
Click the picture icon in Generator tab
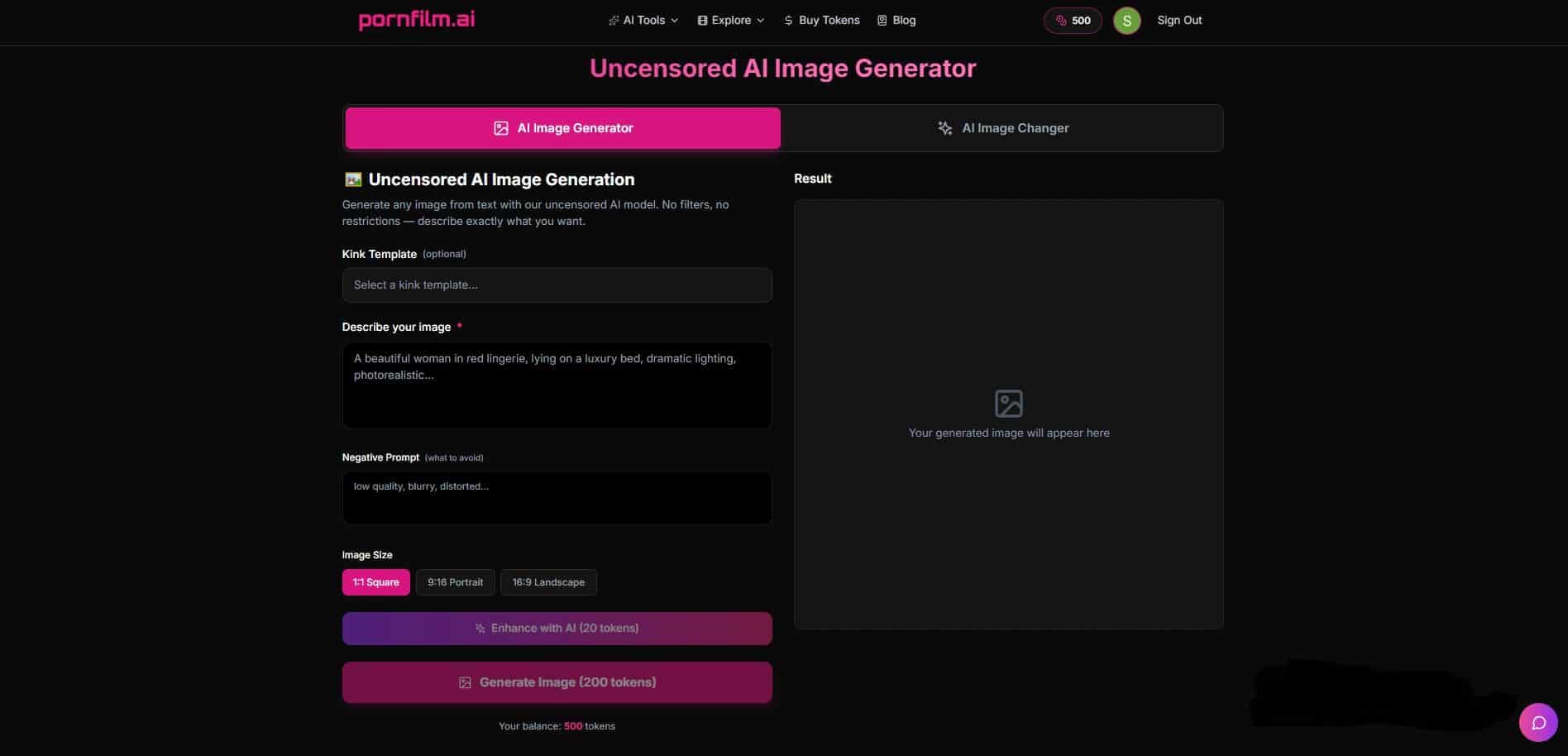pyautogui.click(x=500, y=128)
